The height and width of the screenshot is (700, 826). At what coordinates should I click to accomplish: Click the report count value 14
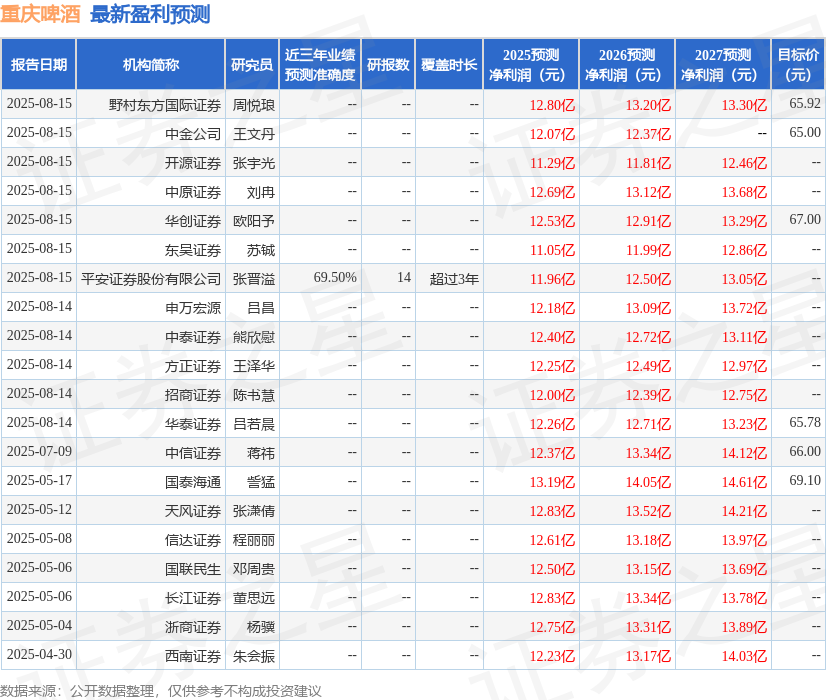tap(404, 277)
